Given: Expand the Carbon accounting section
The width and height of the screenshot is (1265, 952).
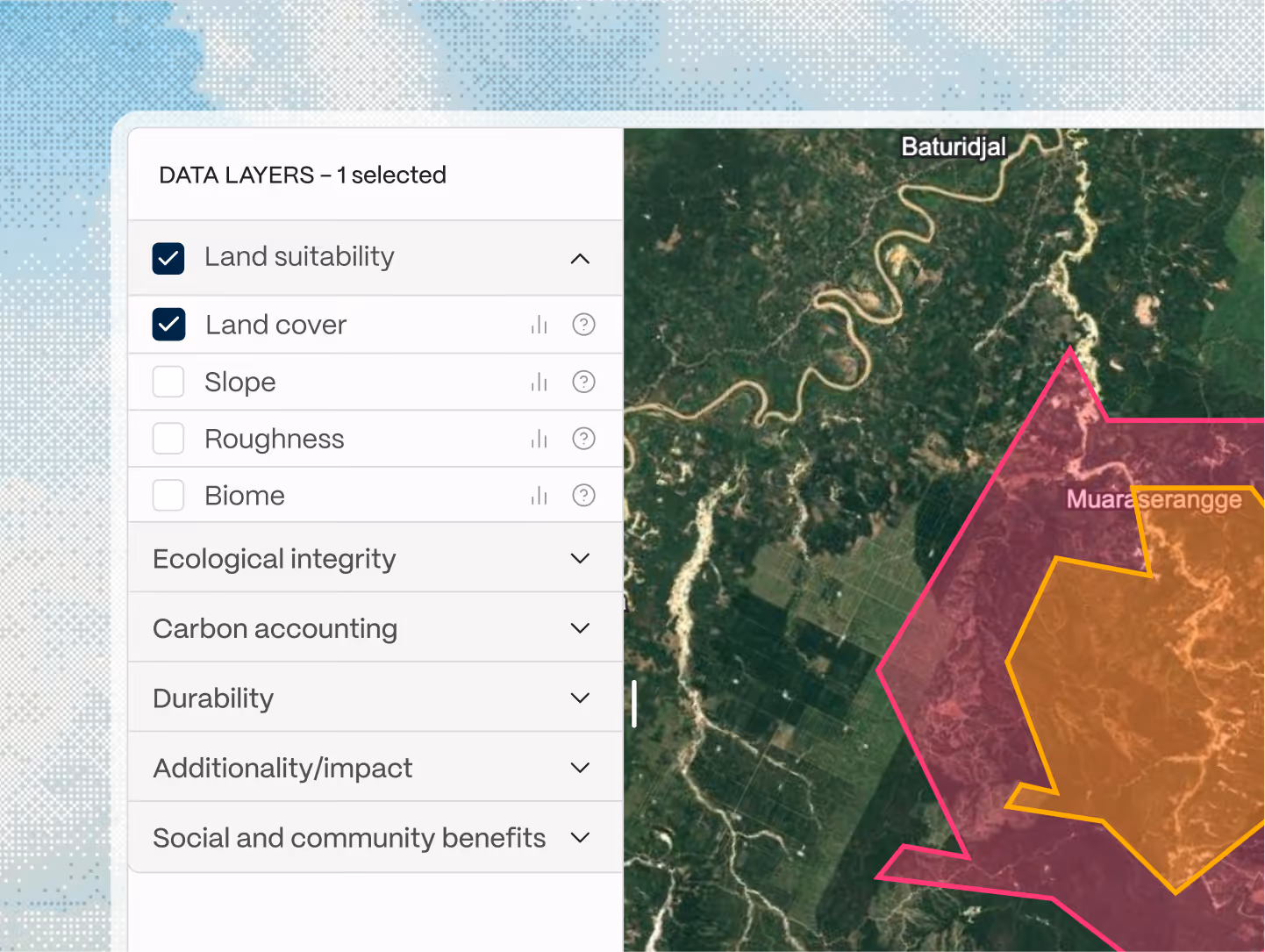Looking at the screenshot, I should [x=375, y=628].
